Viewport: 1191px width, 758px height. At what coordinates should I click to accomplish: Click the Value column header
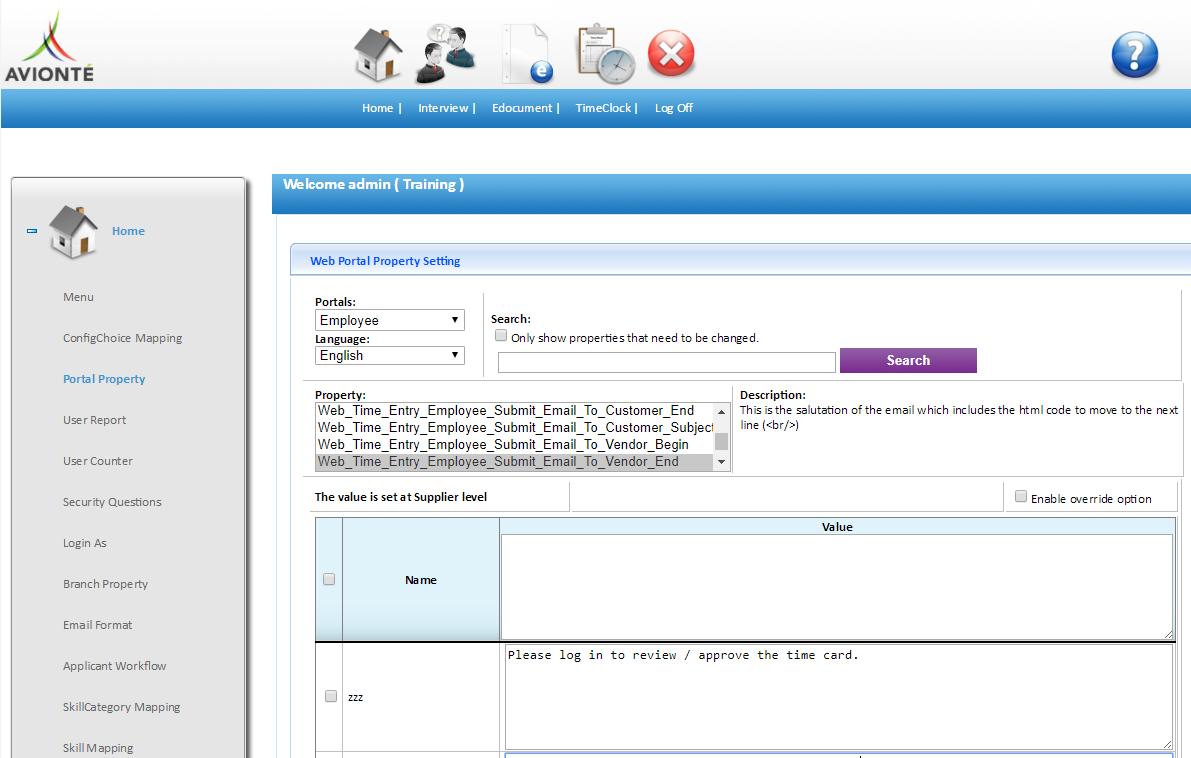click(x=837, y=526)
